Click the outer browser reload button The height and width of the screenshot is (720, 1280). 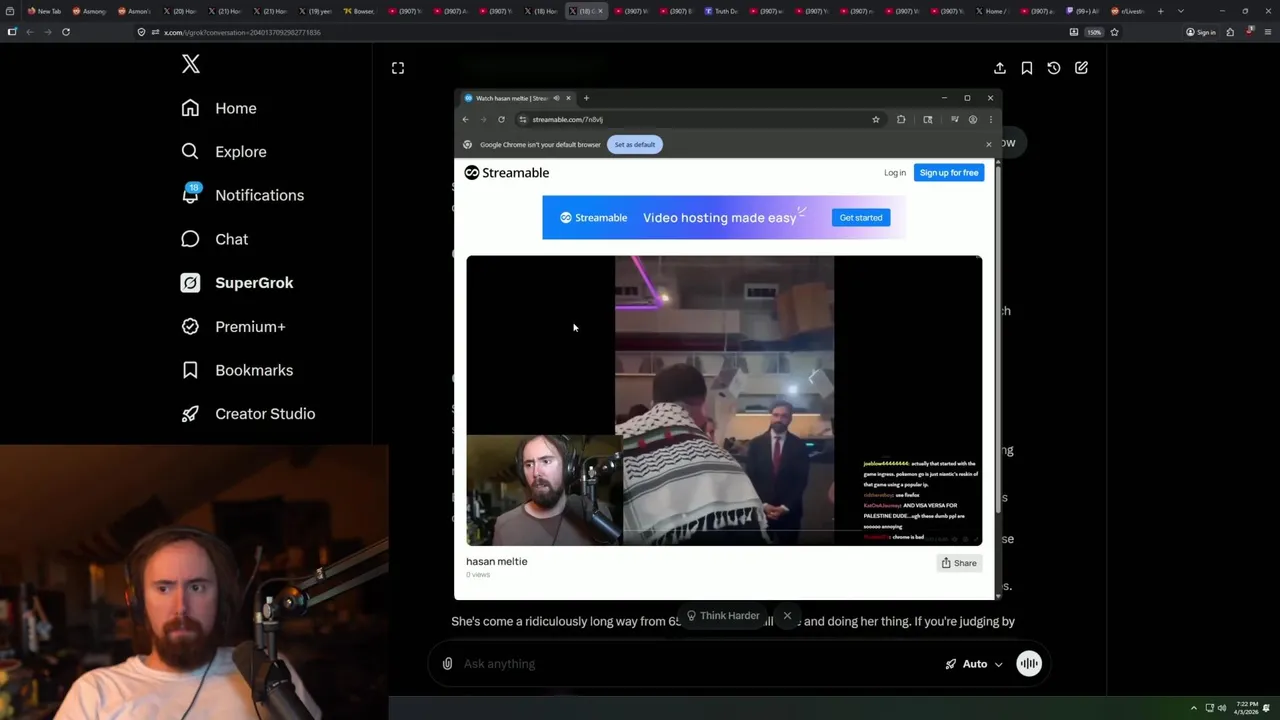[x=66, y=32]
